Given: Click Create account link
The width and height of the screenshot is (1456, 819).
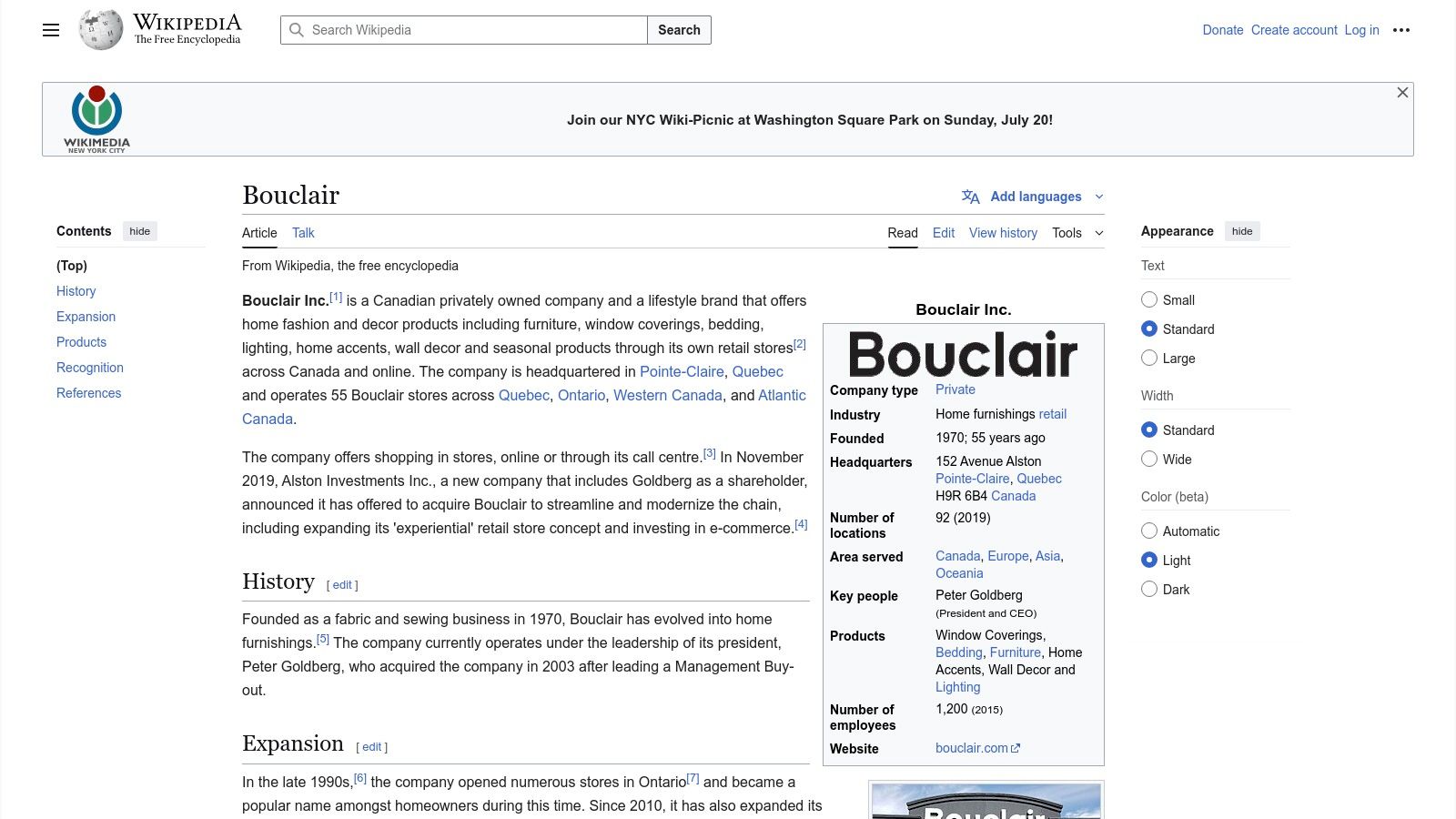Looking at the screenshot, I should (x=1294, y=30).
